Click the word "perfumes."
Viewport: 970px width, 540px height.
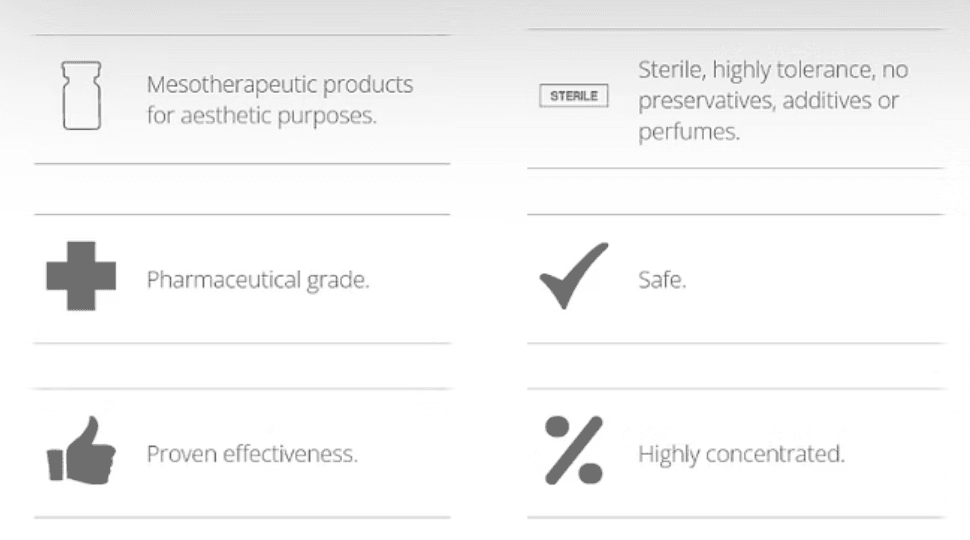(x=689, y=131)
